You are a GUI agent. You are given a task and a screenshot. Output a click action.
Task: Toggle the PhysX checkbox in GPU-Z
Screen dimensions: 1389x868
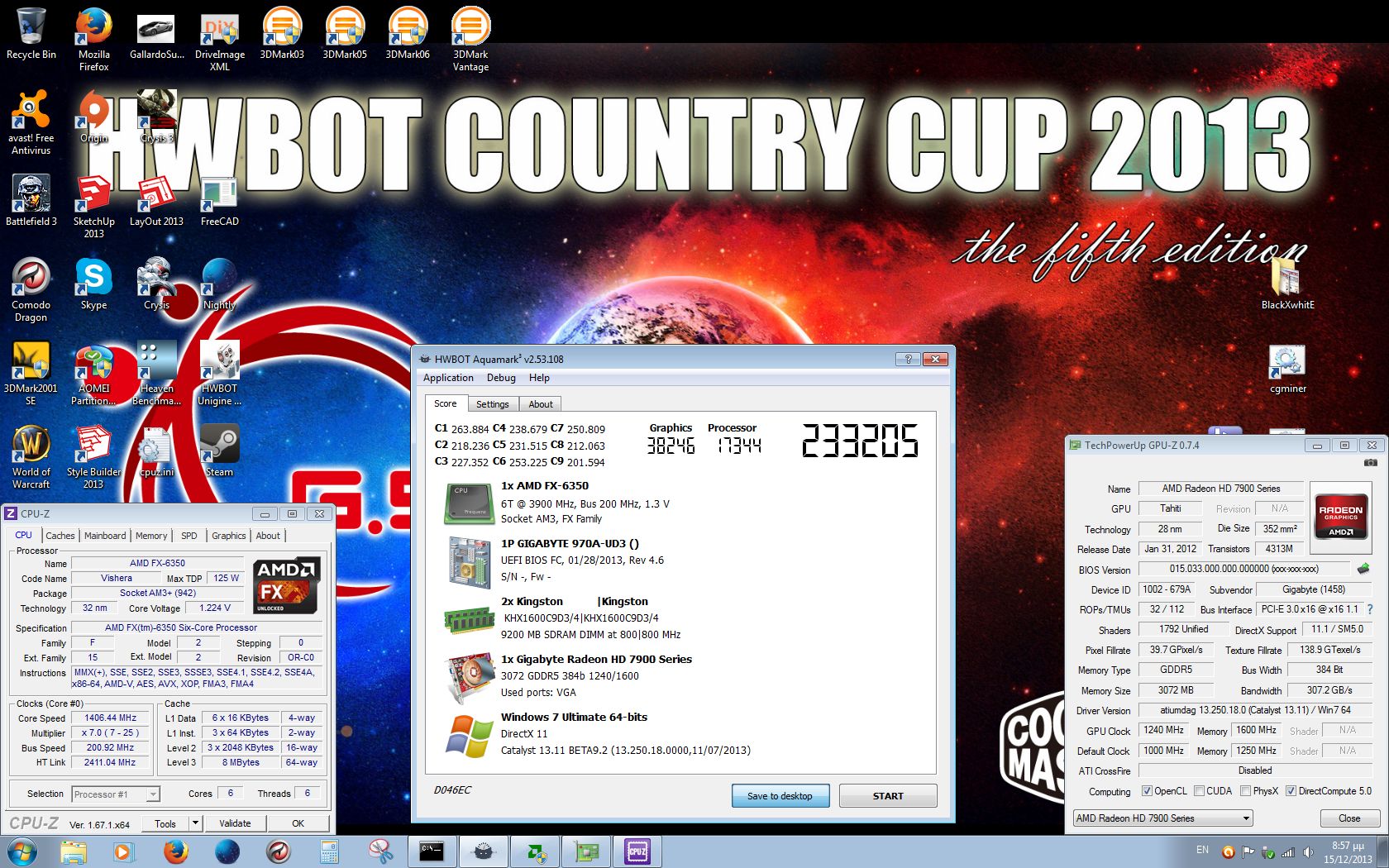click(1246, 791)
